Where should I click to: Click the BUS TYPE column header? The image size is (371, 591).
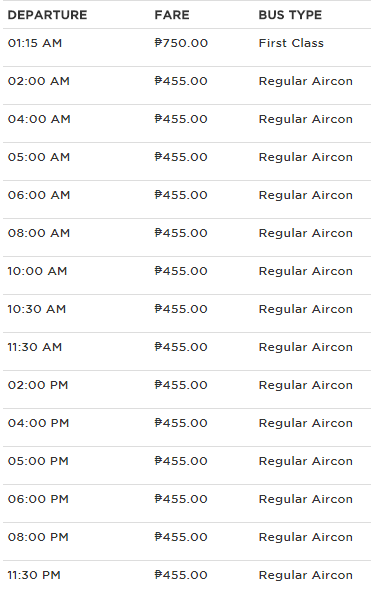290,15
